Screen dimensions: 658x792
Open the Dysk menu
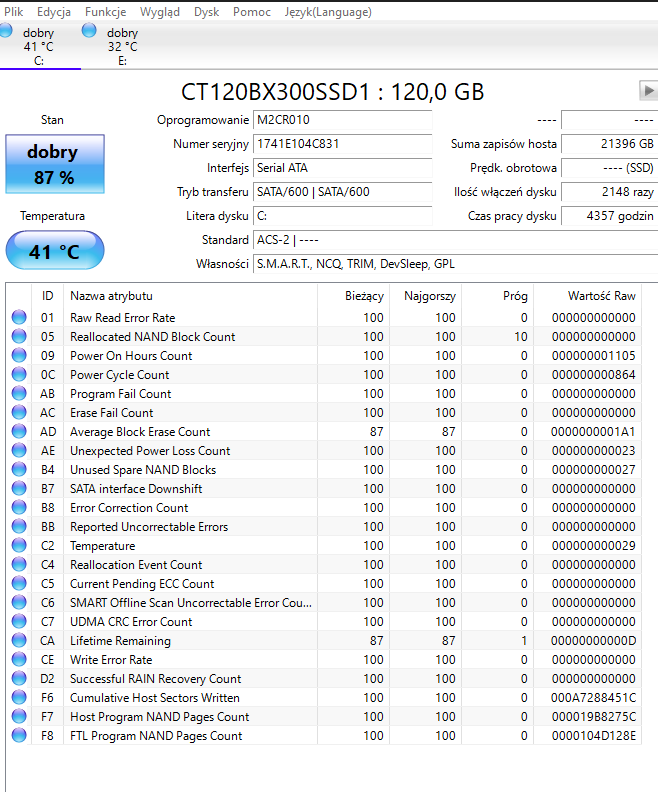(x=206, y=12)
